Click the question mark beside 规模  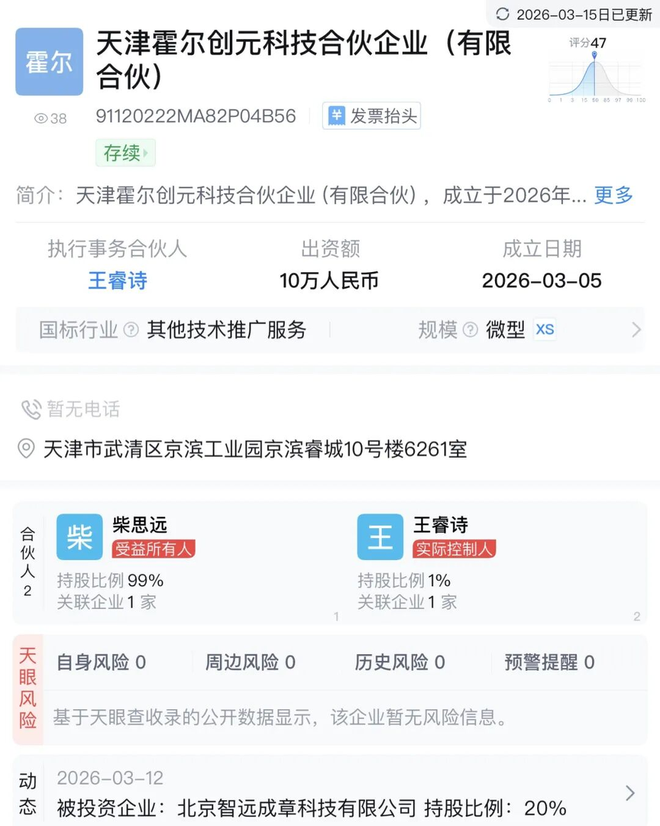(x=470, y=330)
